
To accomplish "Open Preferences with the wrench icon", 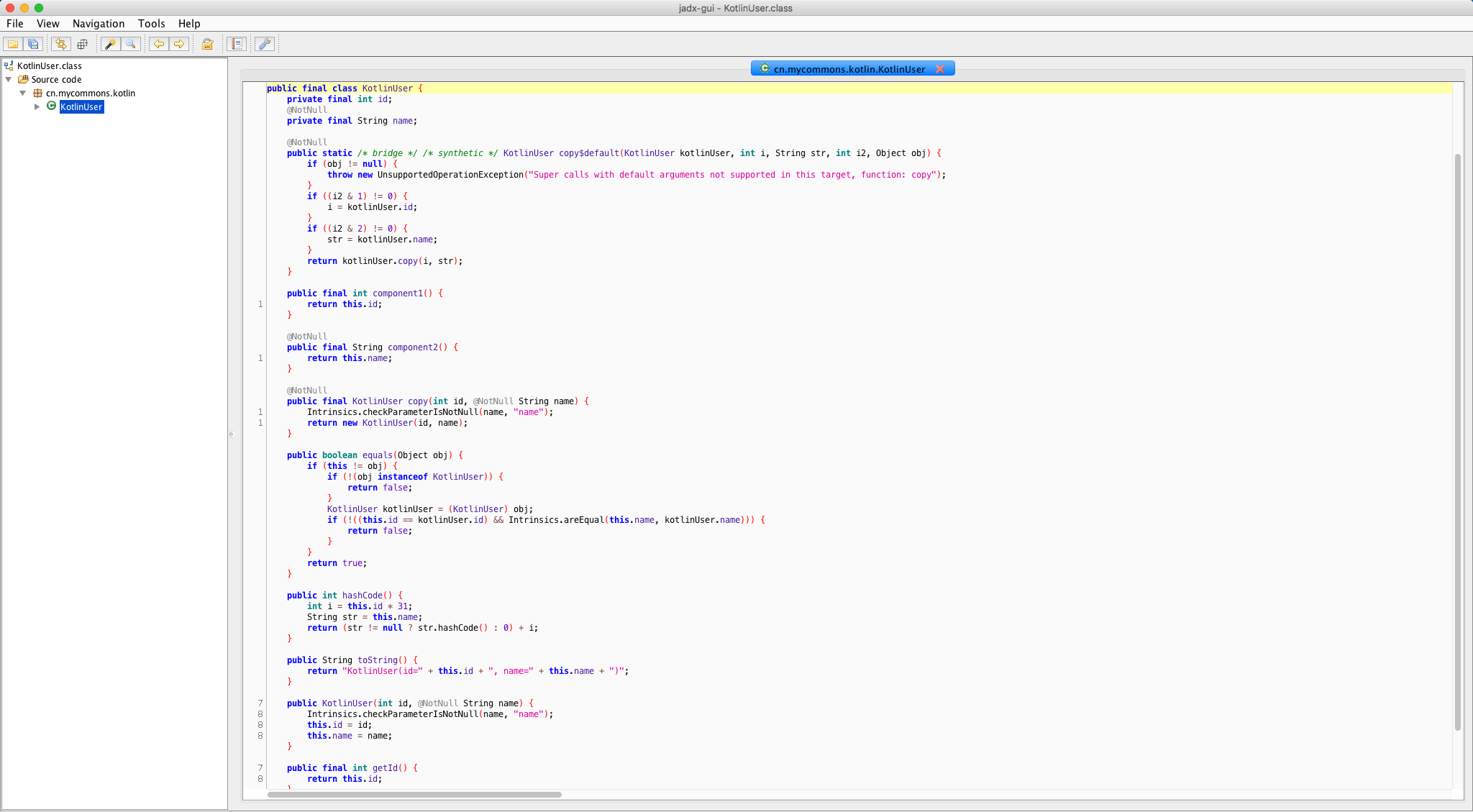I will point(265,44).
